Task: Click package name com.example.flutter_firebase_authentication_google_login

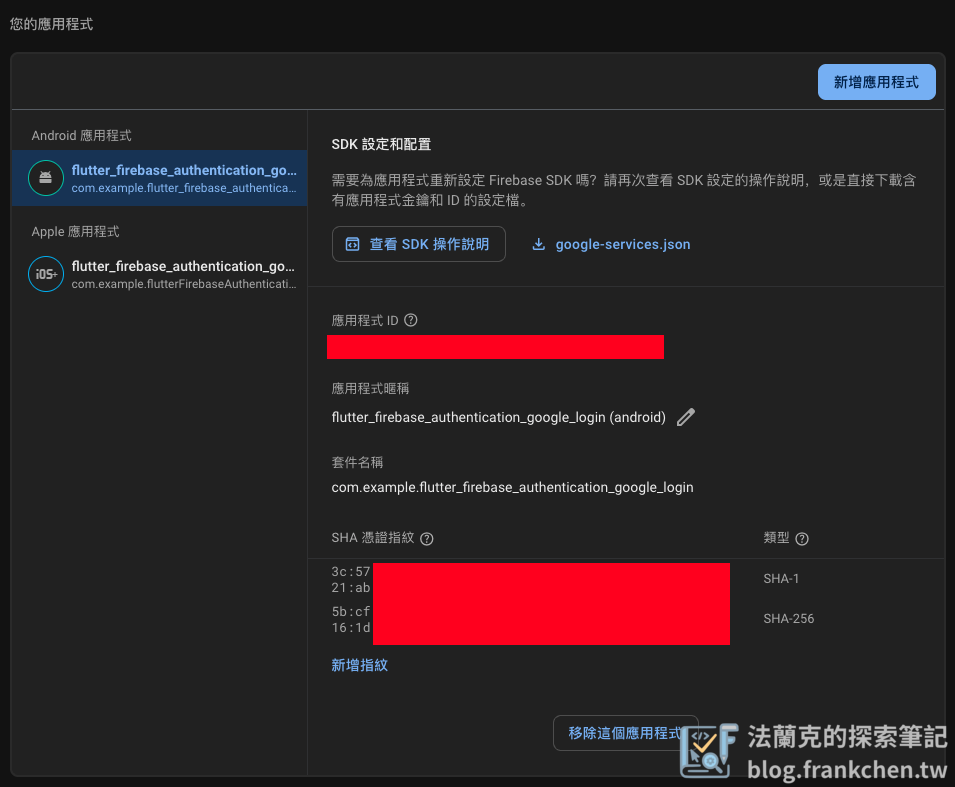Action: pyautogui.click(x=512, y=487)
